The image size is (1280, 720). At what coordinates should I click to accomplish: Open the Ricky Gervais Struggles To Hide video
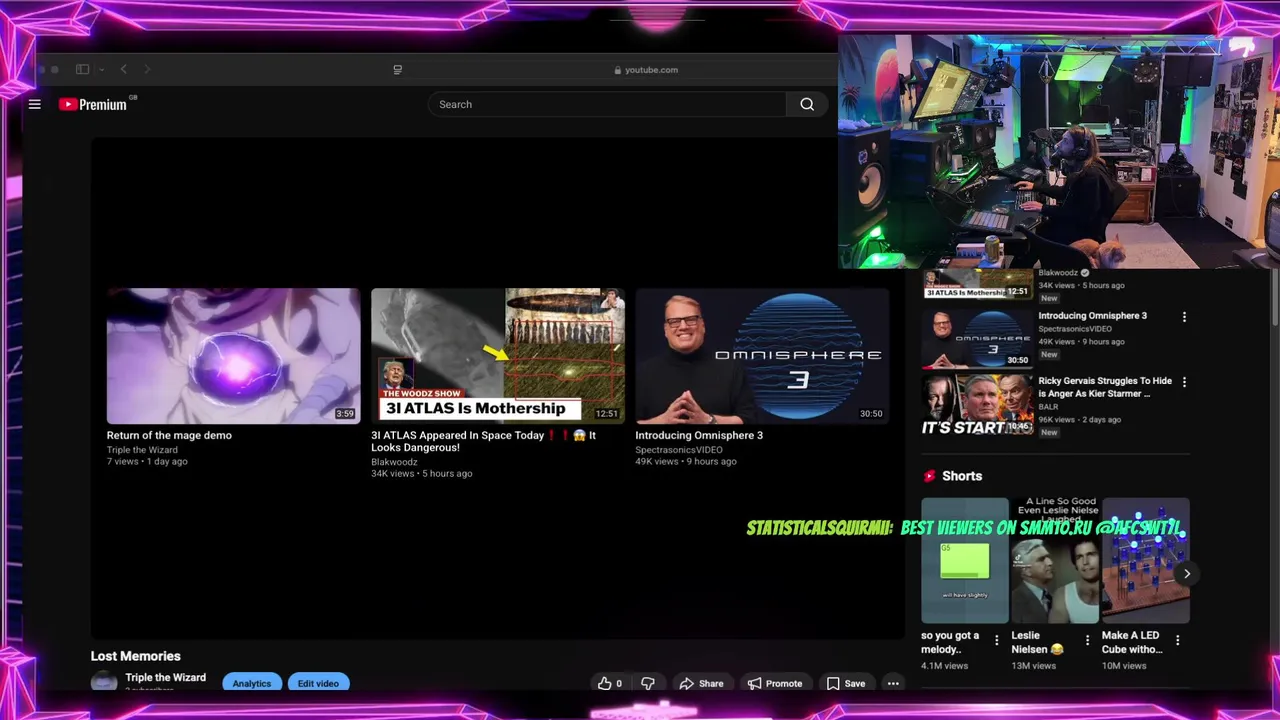(x=1105, y=387)
